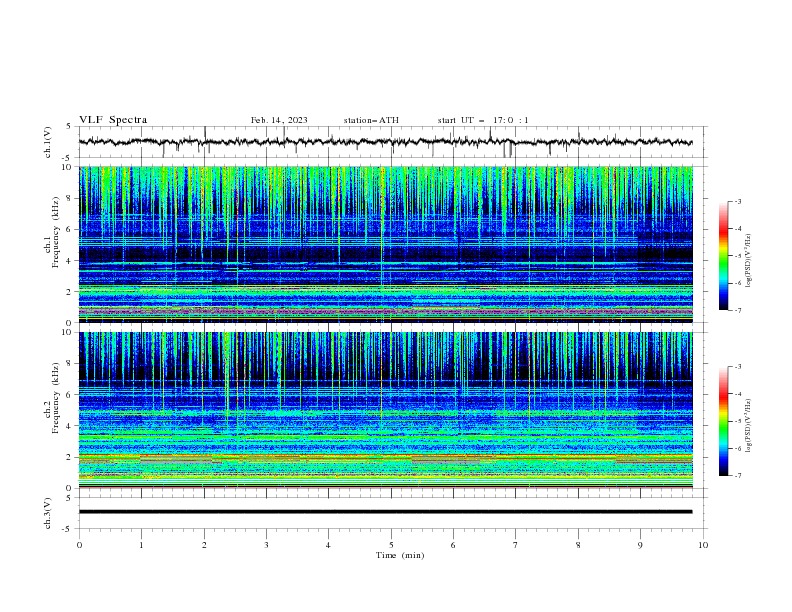
Task: Click the 'start UT = 17:0 :1' label
Action: point(483,120)
